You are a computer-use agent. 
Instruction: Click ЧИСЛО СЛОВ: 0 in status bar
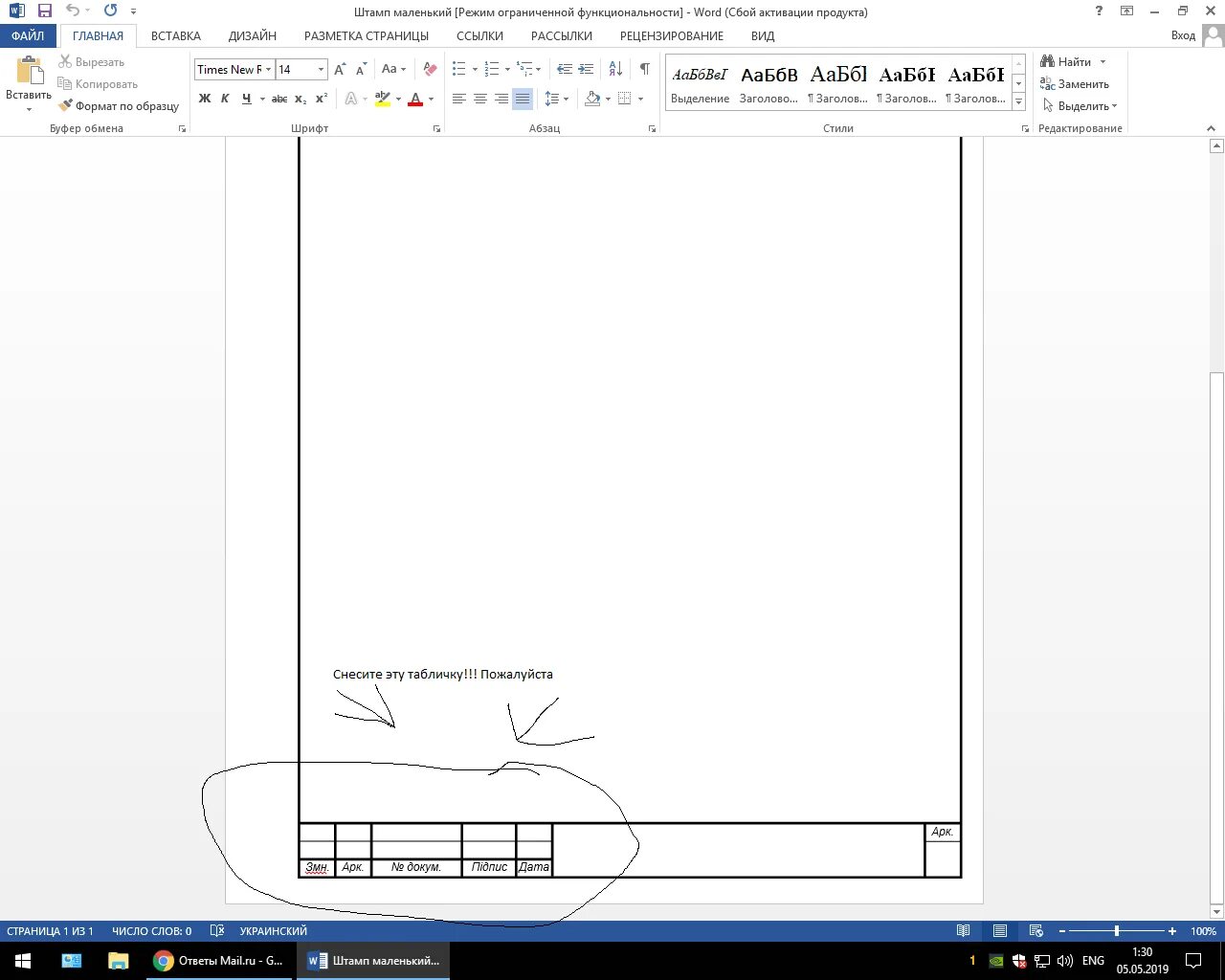coord(151,931)
